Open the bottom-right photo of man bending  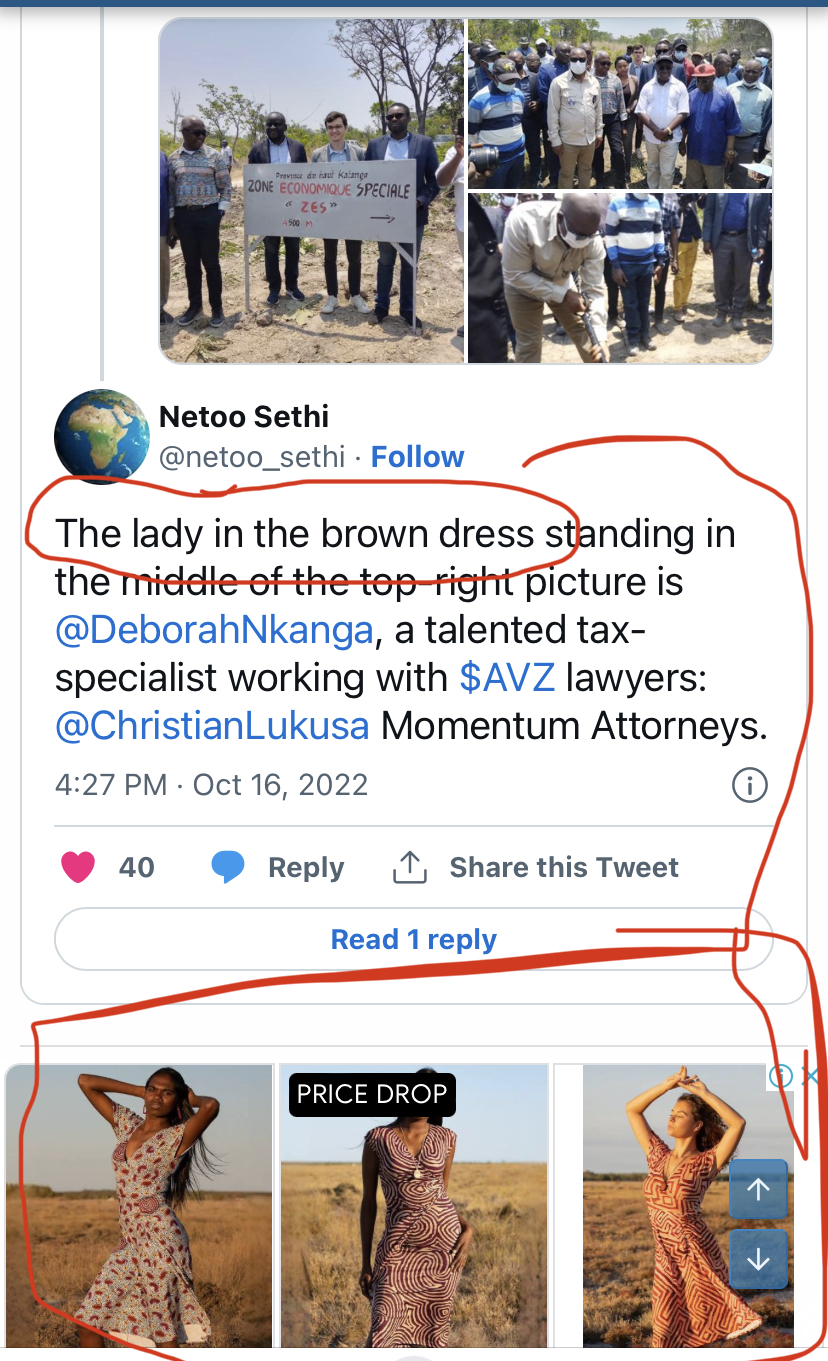click(620, 278)
